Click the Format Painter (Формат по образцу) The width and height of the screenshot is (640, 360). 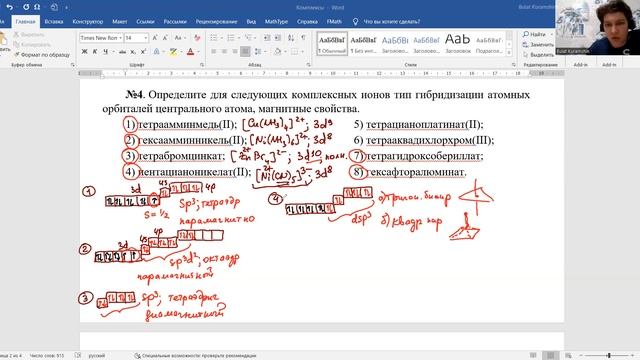(42, 54)
